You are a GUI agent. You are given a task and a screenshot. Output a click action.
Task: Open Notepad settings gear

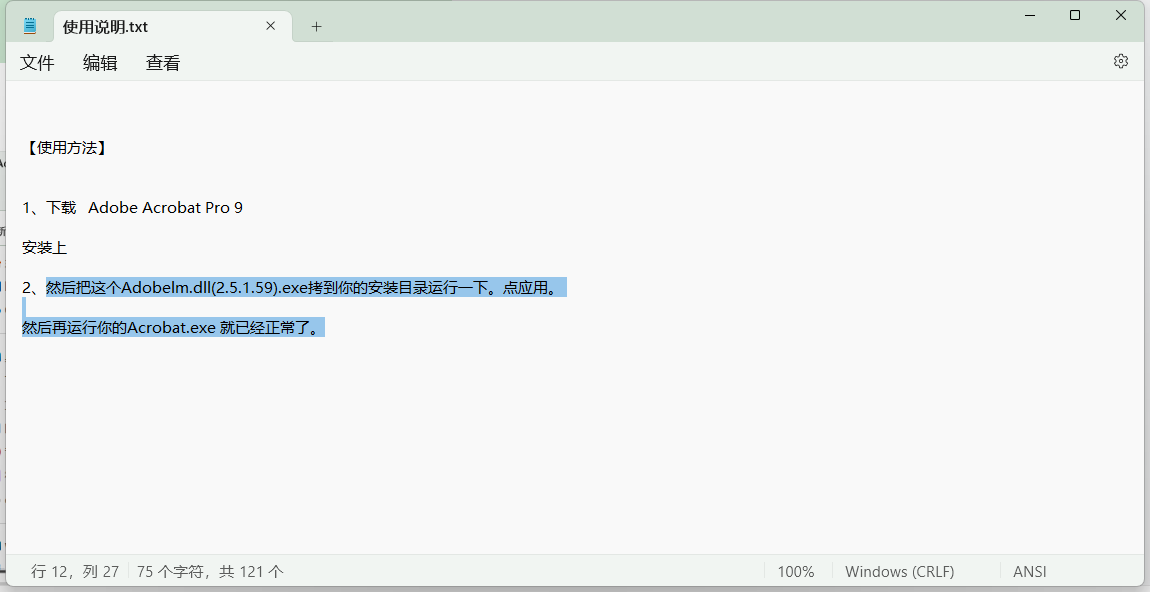[x=1121, y=62]
